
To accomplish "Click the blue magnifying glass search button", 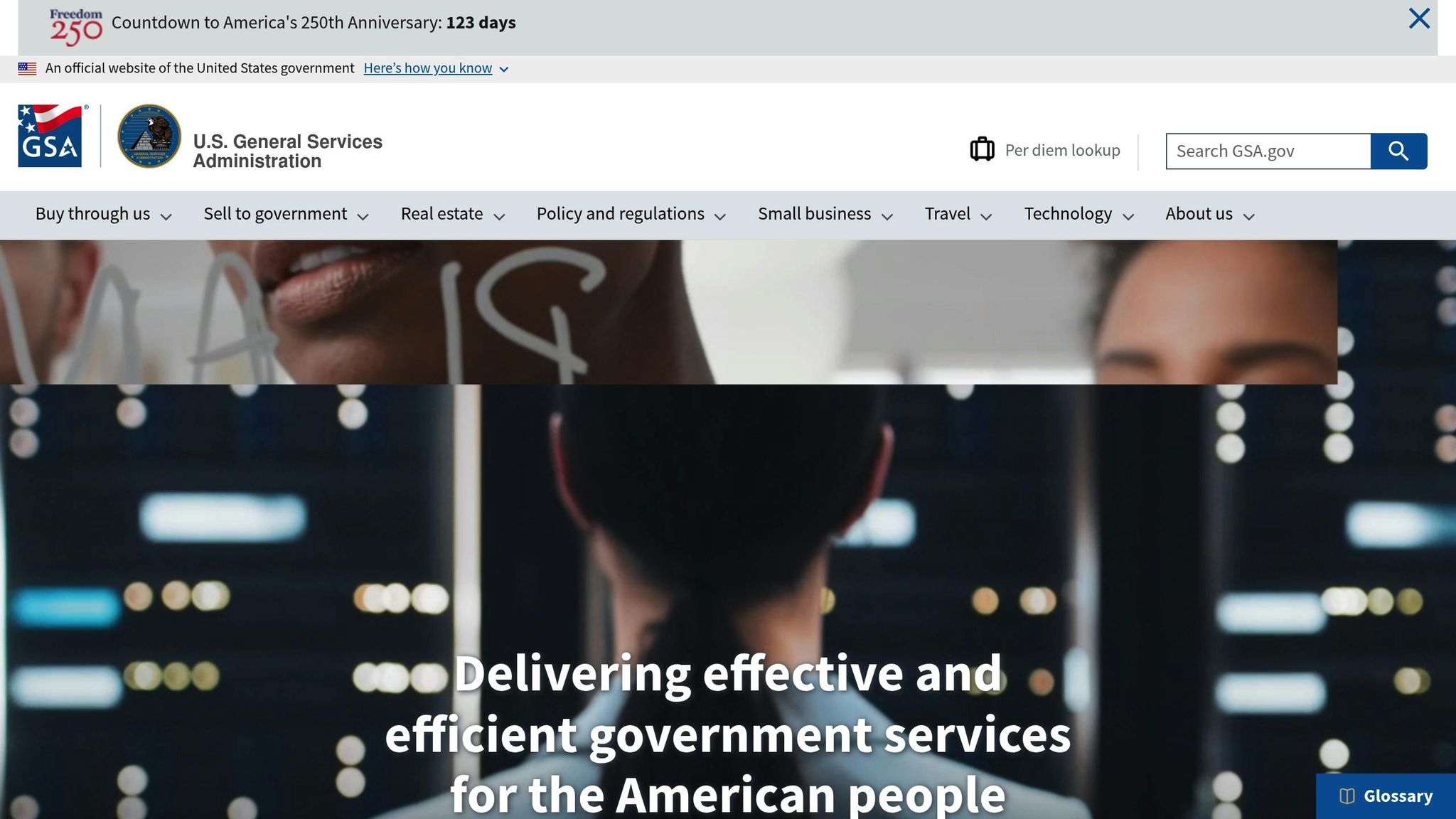I will (x=1398, y=151).
